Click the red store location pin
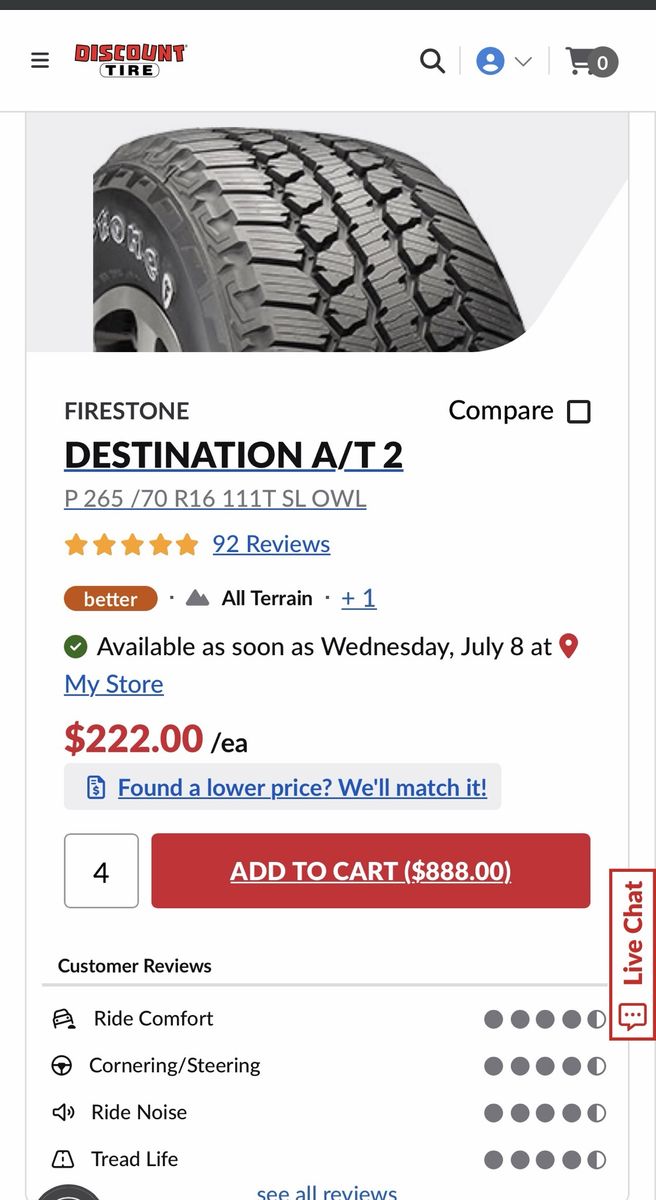 click(569, 646)
